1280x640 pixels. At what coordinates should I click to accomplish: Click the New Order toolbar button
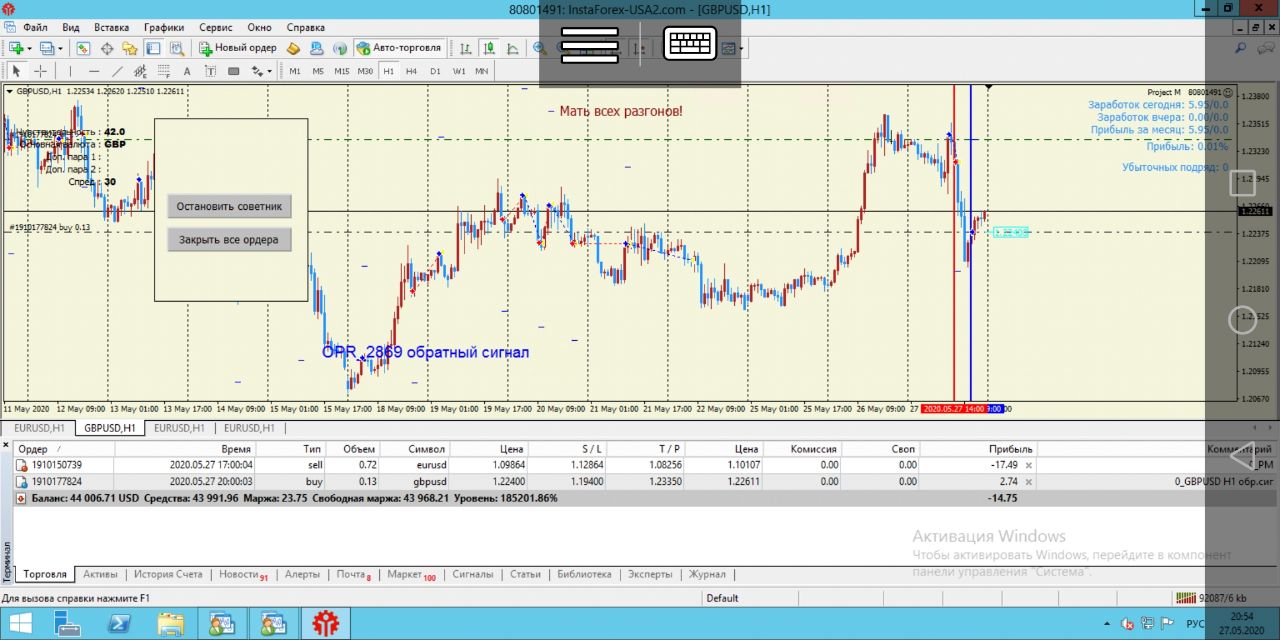(238, 48)
